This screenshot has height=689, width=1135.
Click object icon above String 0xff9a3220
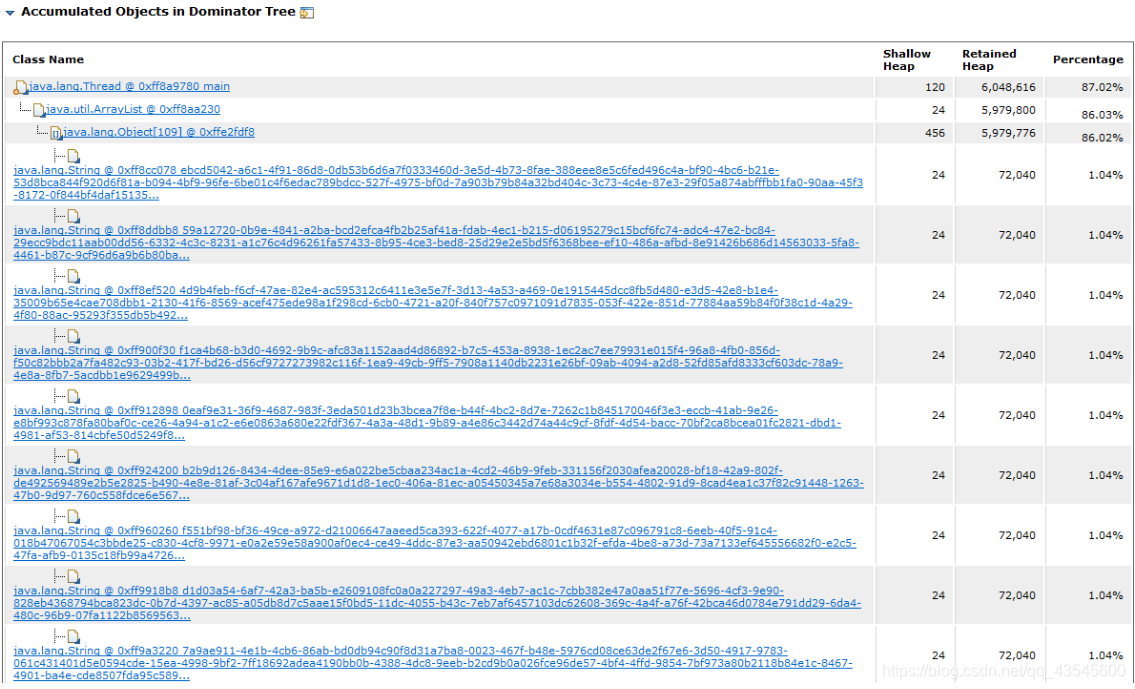click(73, 637)
